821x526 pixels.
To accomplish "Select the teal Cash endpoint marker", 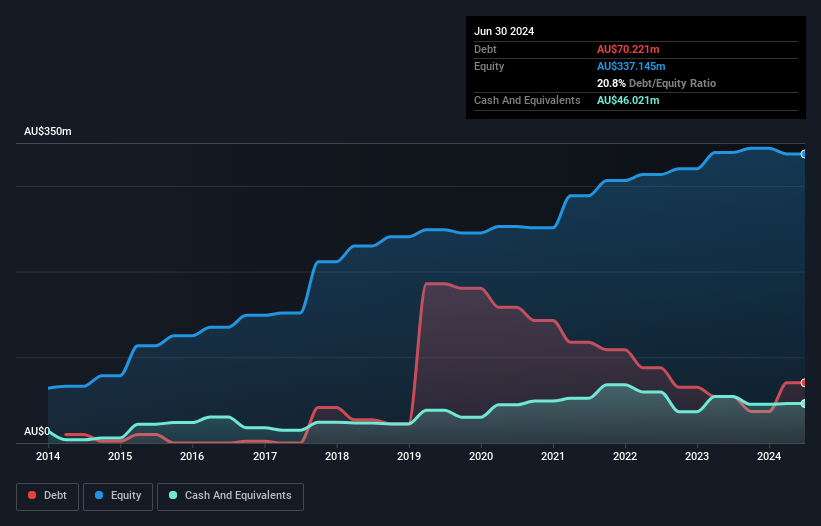I will click(x=804, y=404).
